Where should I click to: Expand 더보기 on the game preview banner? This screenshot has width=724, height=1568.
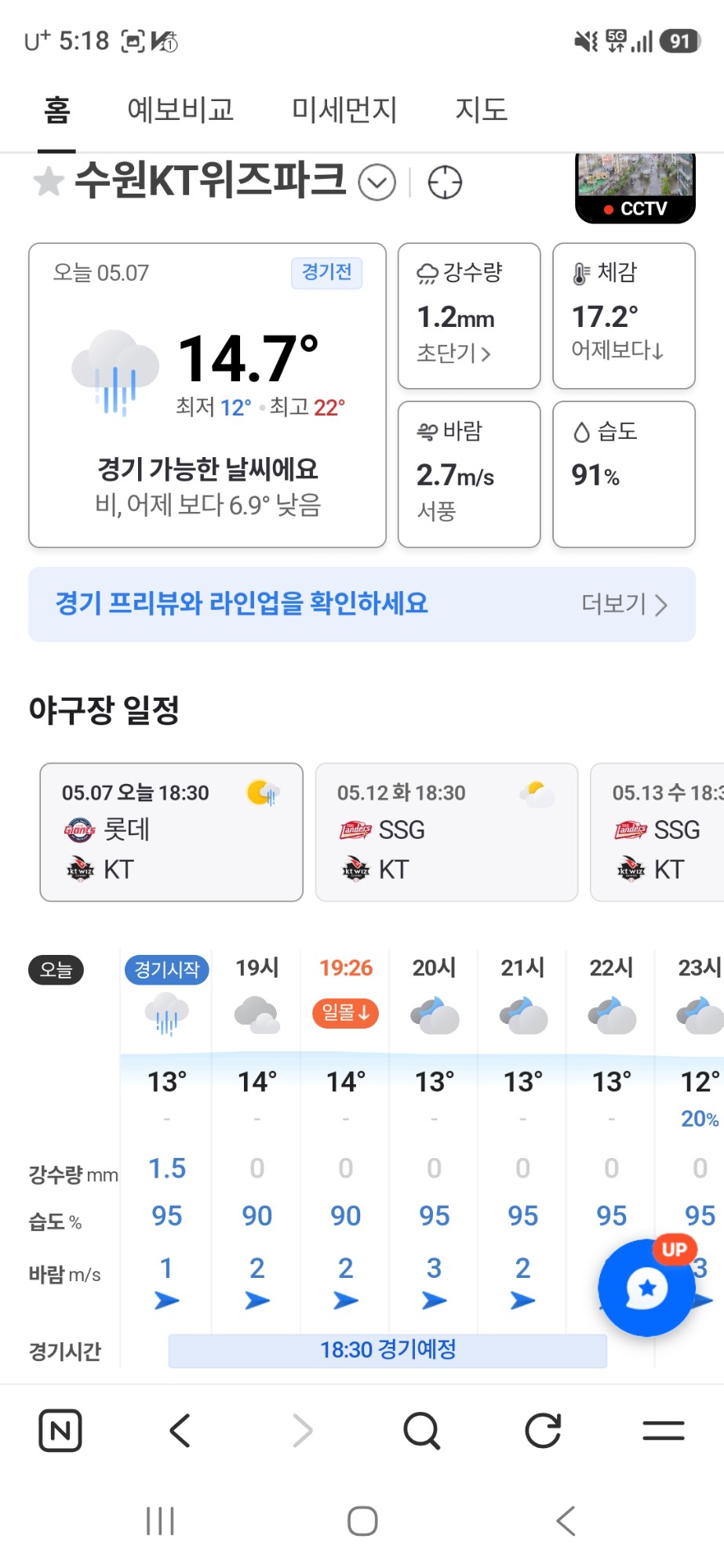tap(624, 604)
